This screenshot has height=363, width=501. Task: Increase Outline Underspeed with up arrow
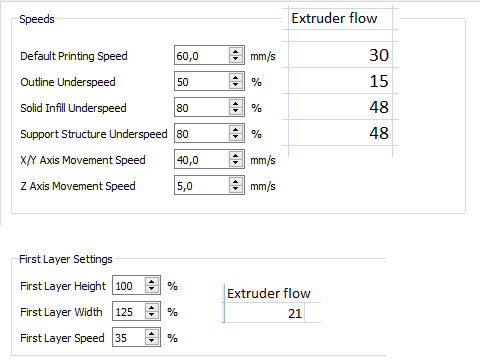coord(236,78)
